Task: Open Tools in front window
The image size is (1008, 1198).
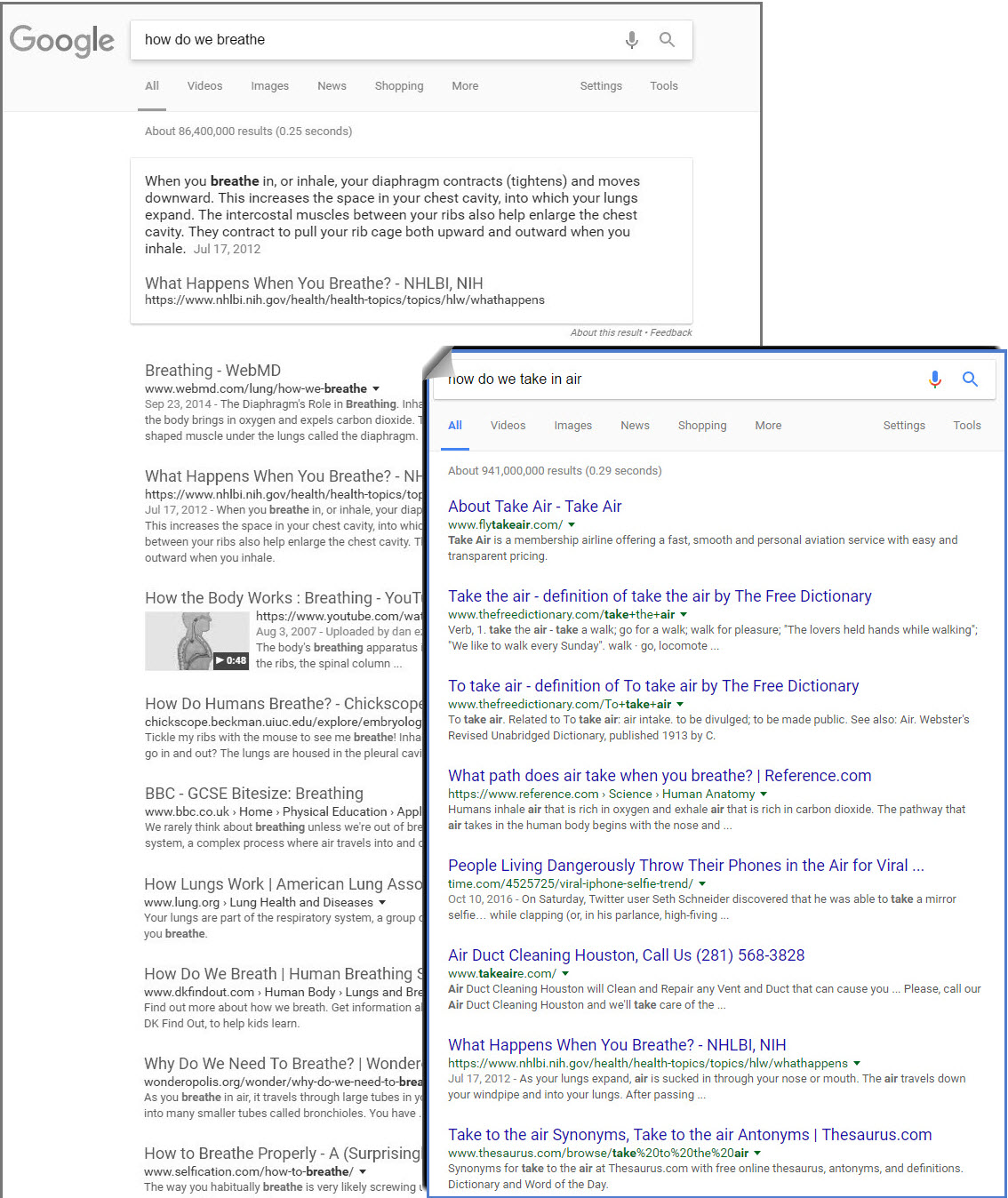Action: pyautogui.click(x=967, y=426)
